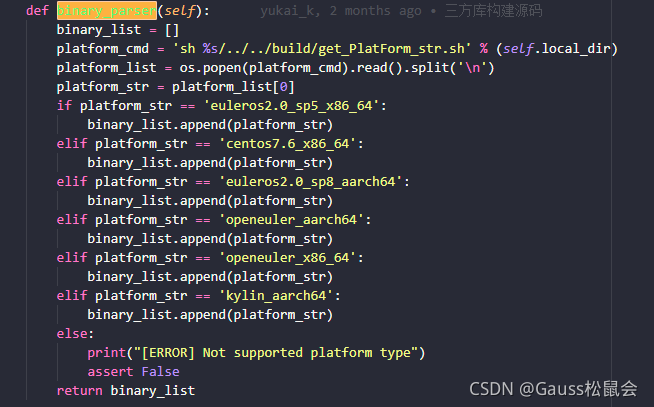Click the get_PlatForm_str.sh script path

pyautogui.click(x=391, y=48)
